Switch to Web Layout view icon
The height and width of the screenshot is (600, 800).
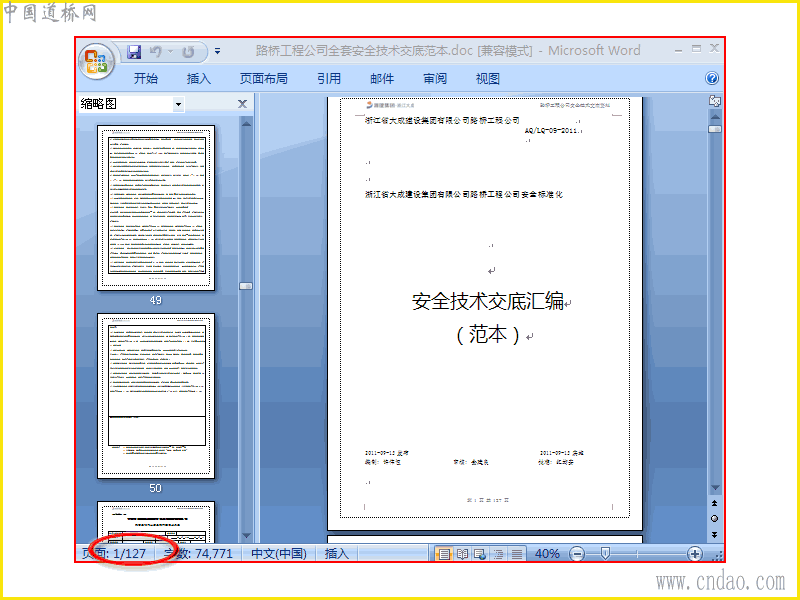[x=480, y=554]
